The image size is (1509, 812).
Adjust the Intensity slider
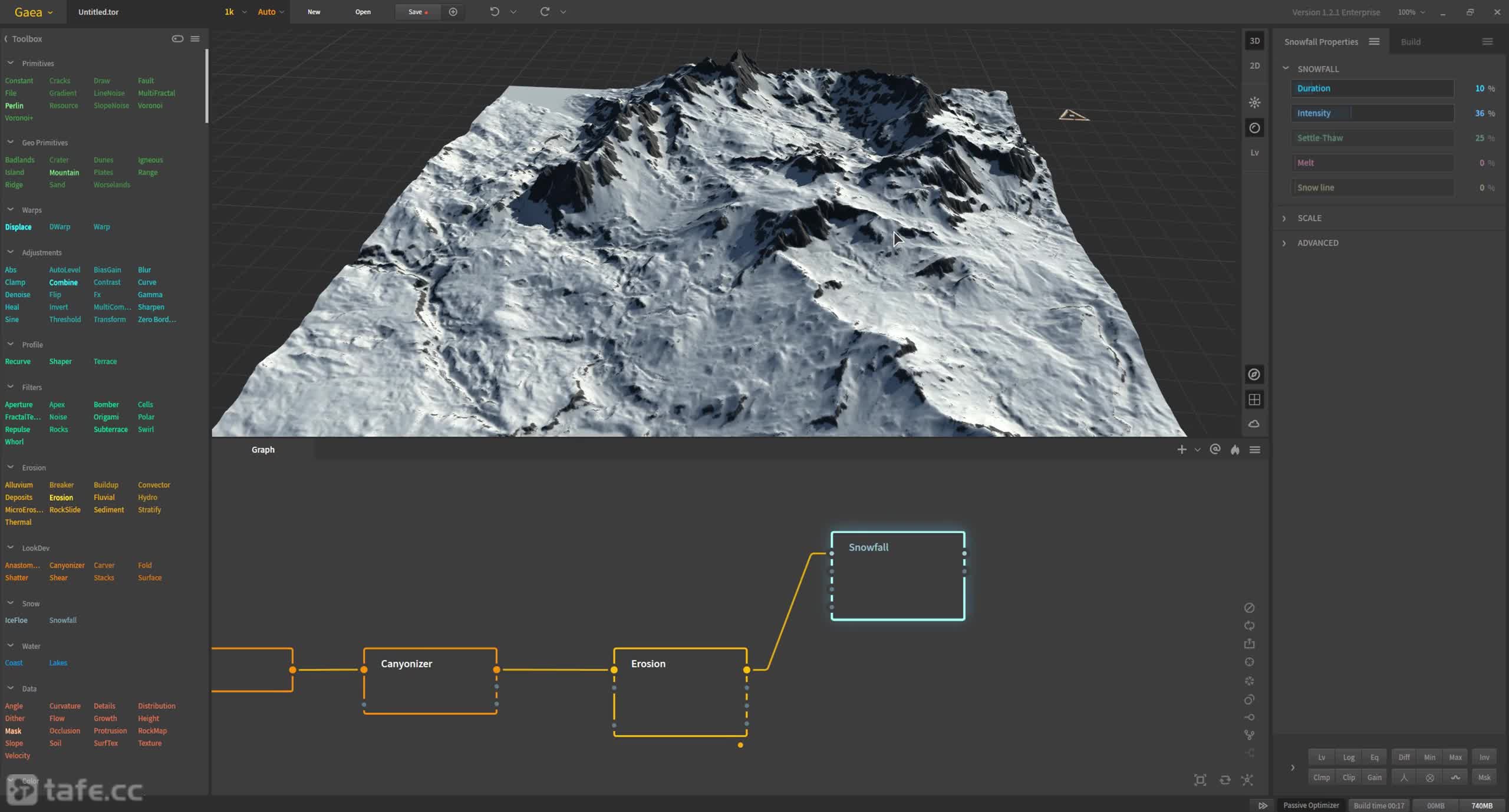tap(1372, 113)
